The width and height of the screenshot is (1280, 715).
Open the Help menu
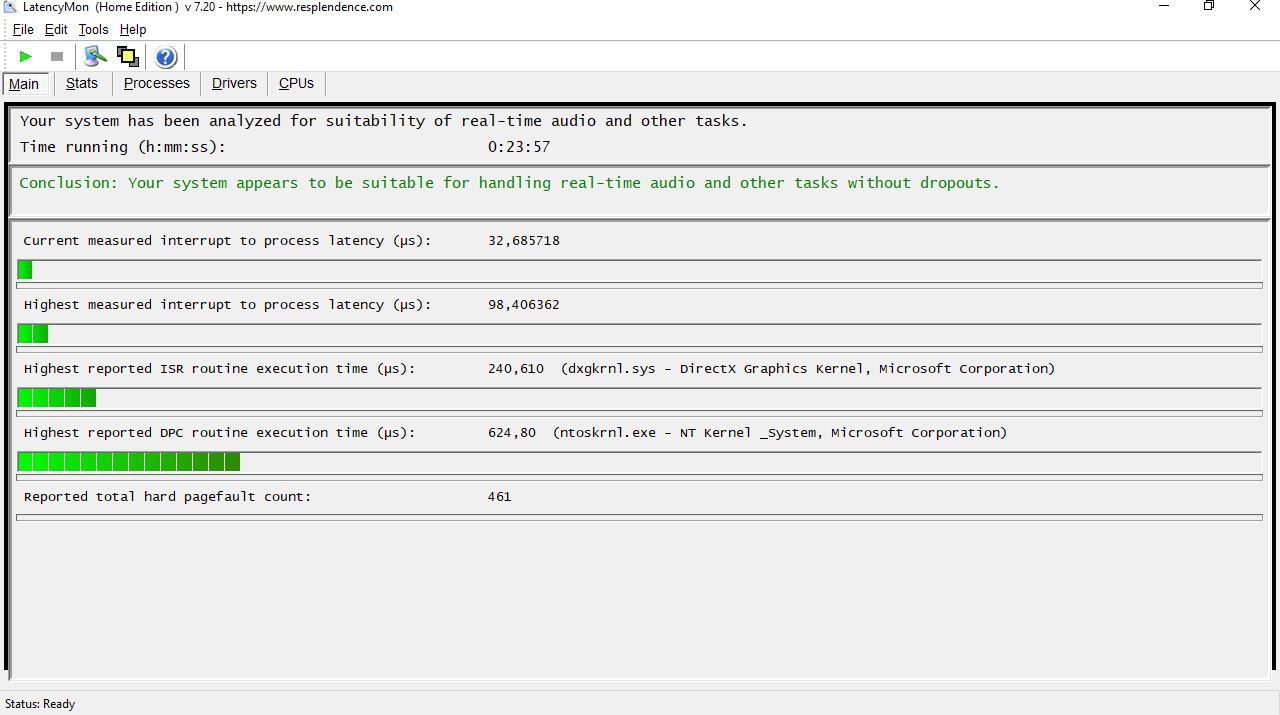click(x=133, y=30)
